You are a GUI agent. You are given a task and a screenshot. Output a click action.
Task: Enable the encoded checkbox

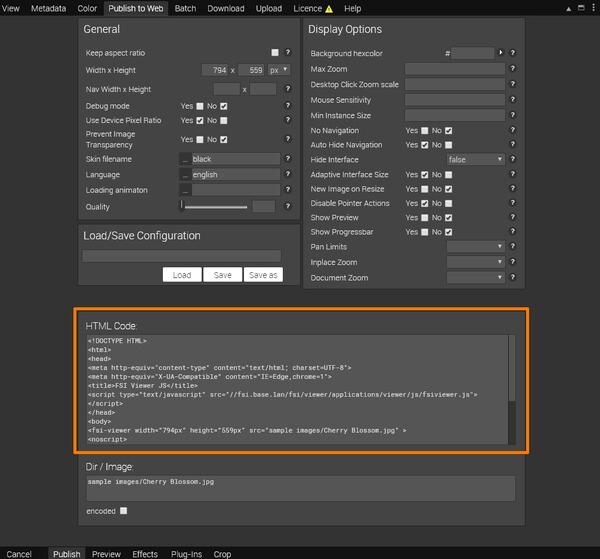pyautogui.click(x=123, y=511)
